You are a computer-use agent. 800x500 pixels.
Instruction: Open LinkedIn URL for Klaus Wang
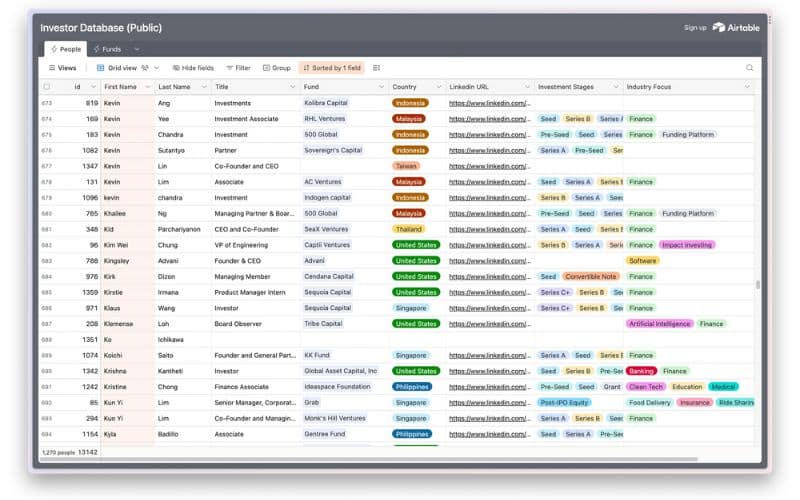490,308
